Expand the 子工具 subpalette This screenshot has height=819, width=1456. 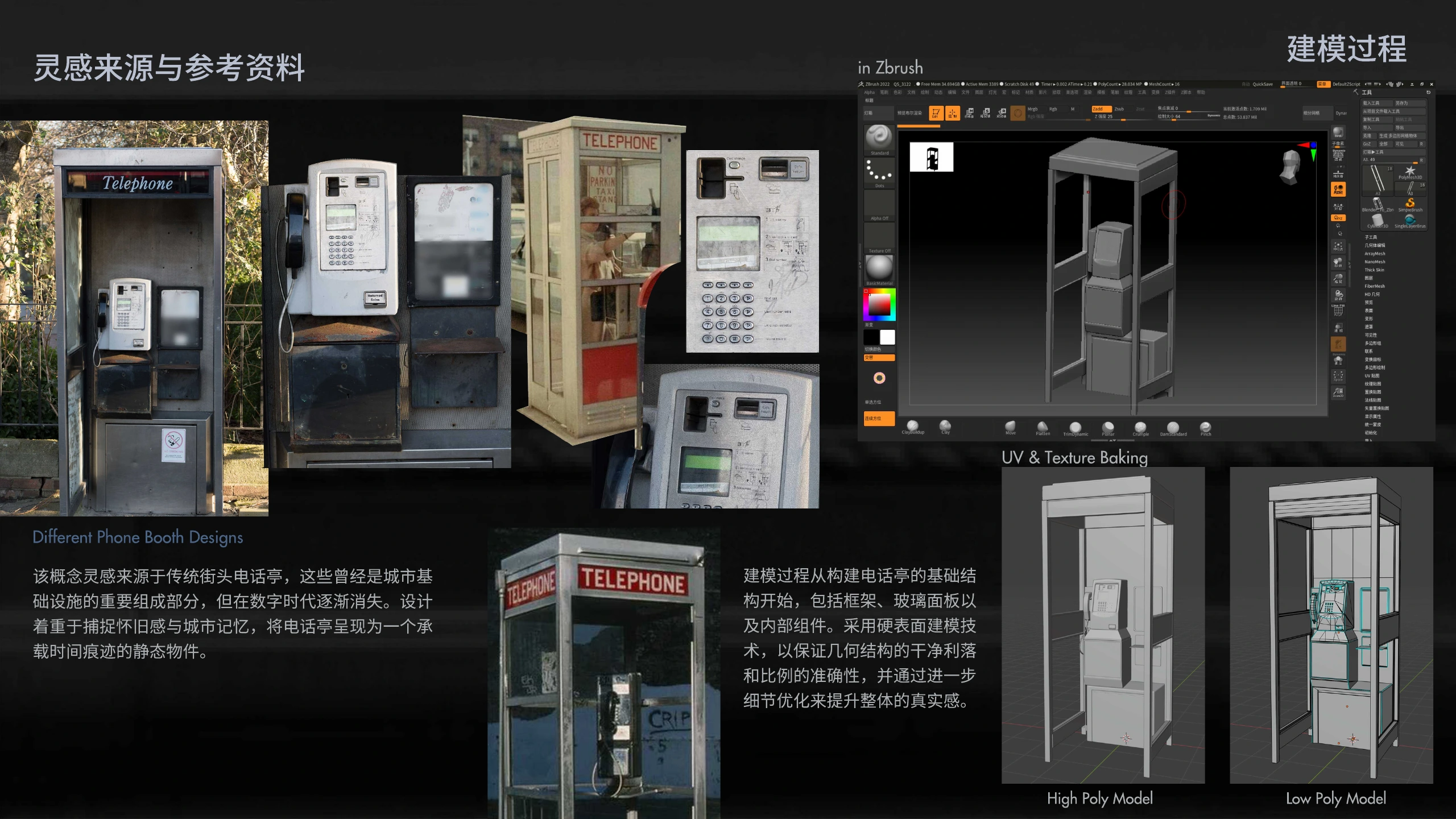(x=1371, y=237)
